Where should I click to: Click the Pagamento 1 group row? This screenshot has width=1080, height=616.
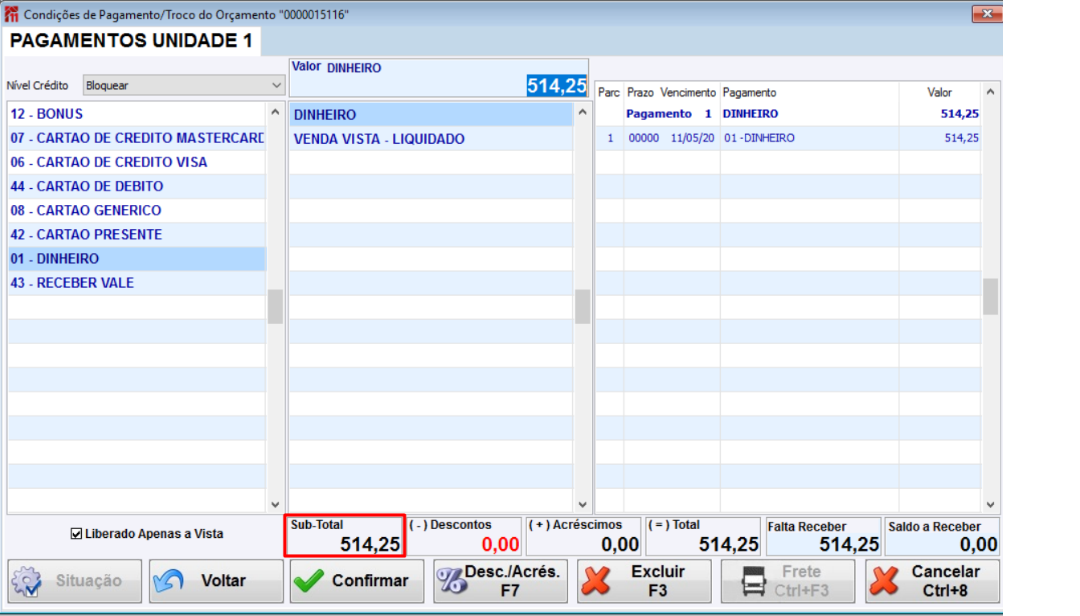pos(788,114)
